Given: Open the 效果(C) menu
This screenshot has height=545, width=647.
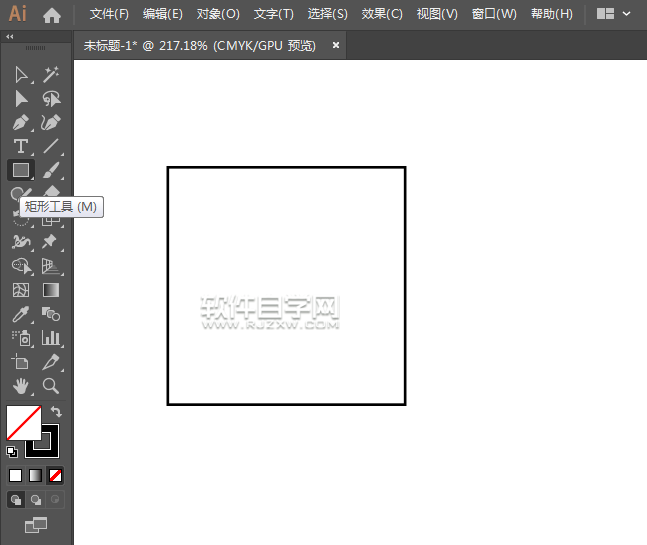Looking at the screenshot, I should (382, 14).
